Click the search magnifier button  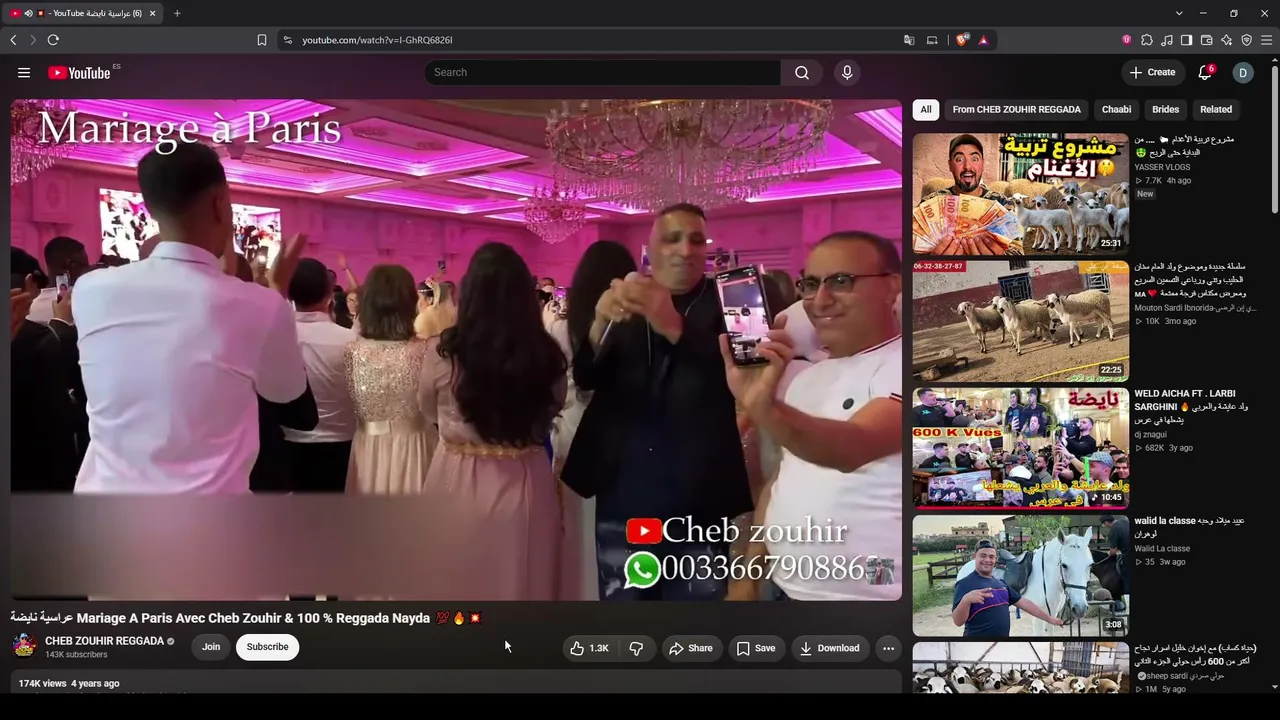802,72
